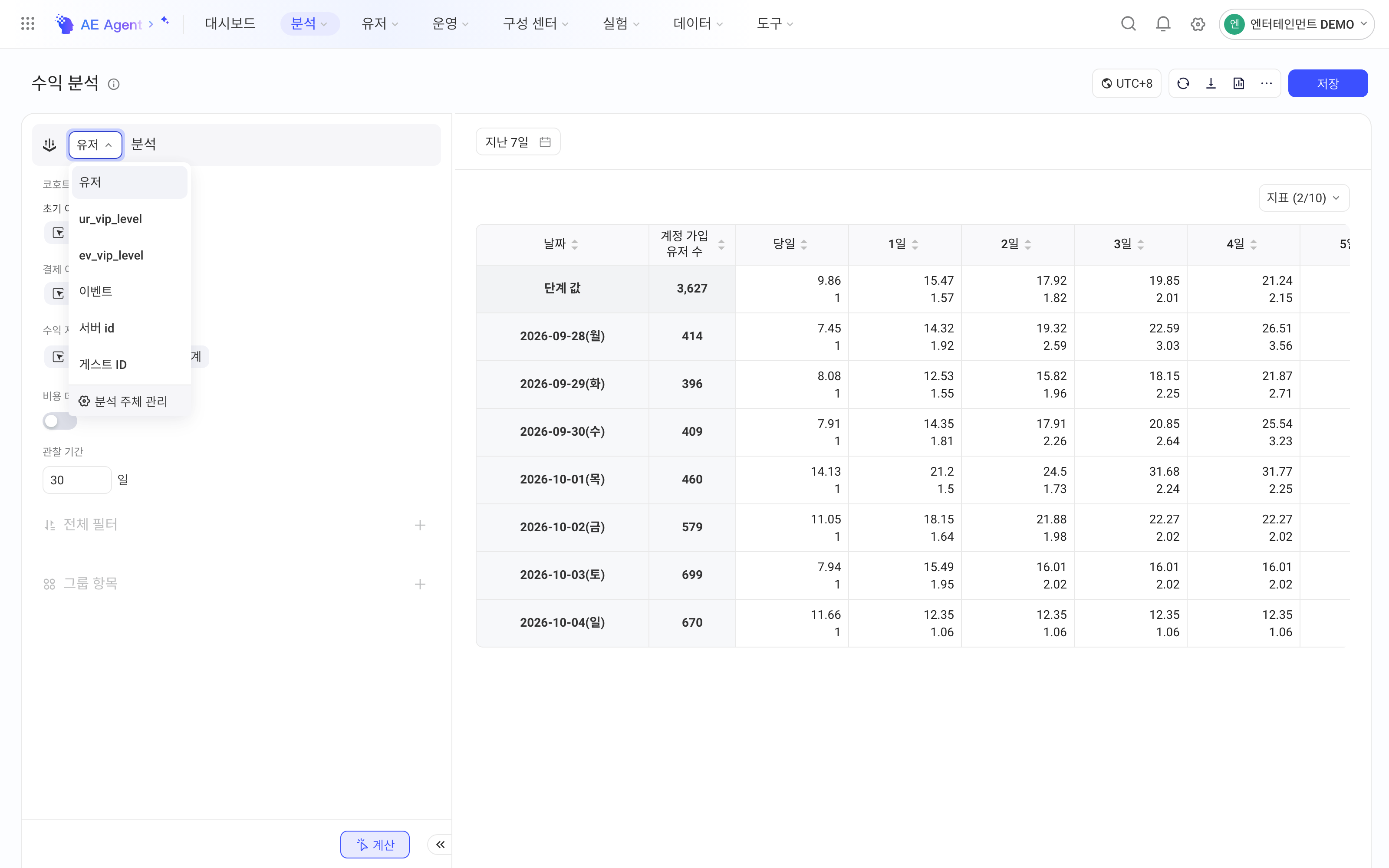
Task: Select ur_vip_level from subject list
Action: tap(129, 219)
